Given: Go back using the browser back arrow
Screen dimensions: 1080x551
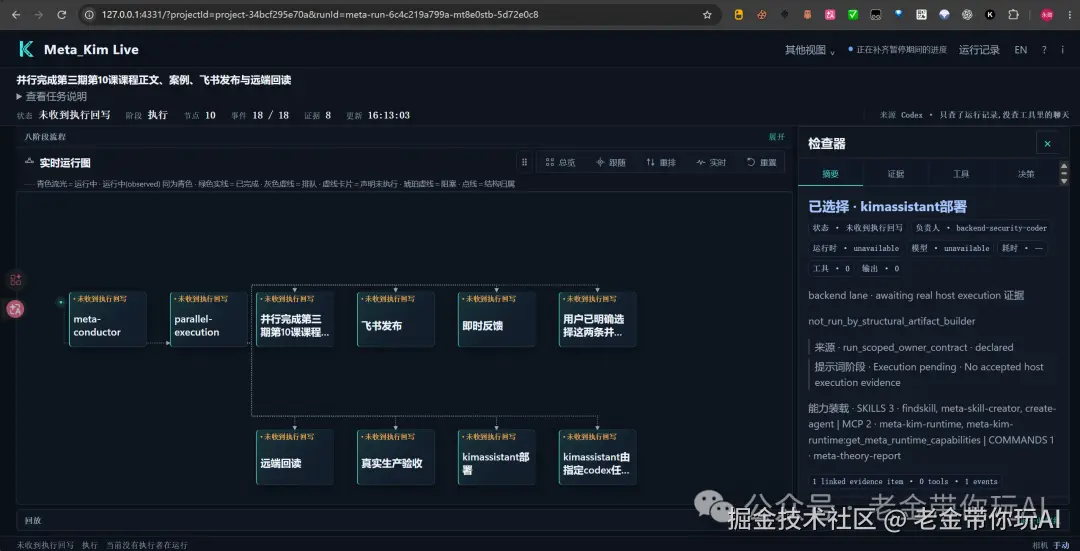Looking at the screenshot, I should point(16,14).
